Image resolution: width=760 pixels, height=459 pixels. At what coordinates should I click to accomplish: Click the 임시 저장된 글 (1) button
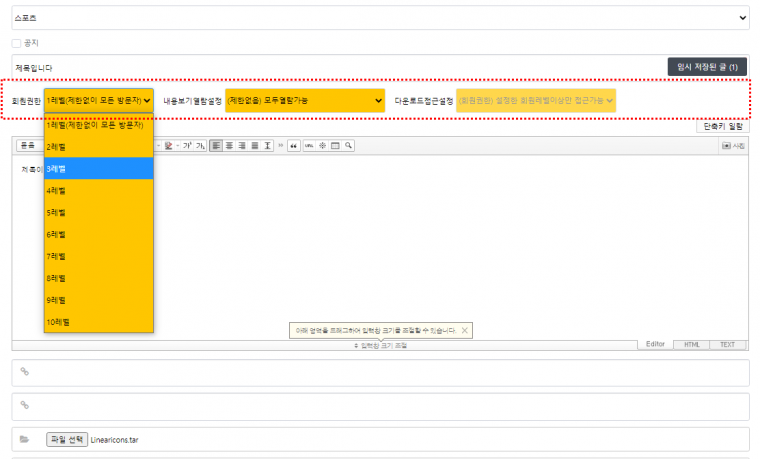(707, 67)
